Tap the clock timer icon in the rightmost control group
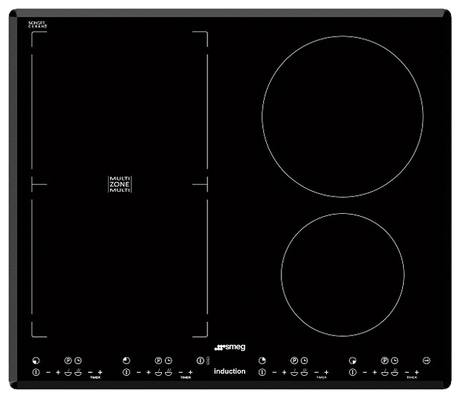Screen dimensions: 460x398 [394, 360]
